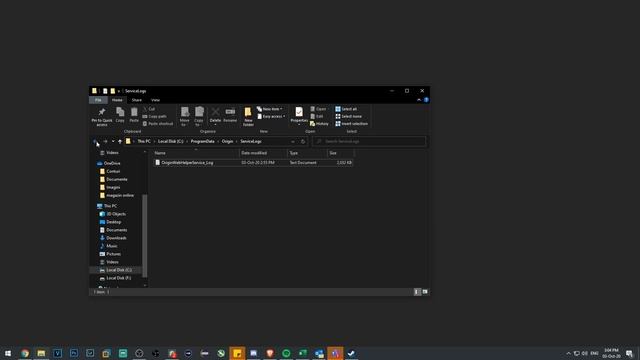
Task: Click ProgramData in the address path
Action: [202, 141]
